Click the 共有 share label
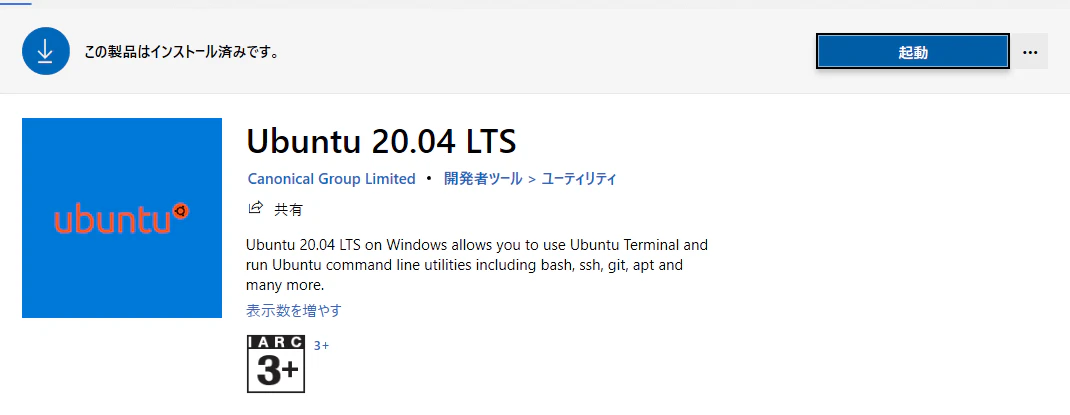The image size is (1070, 415). coord(288,210)
